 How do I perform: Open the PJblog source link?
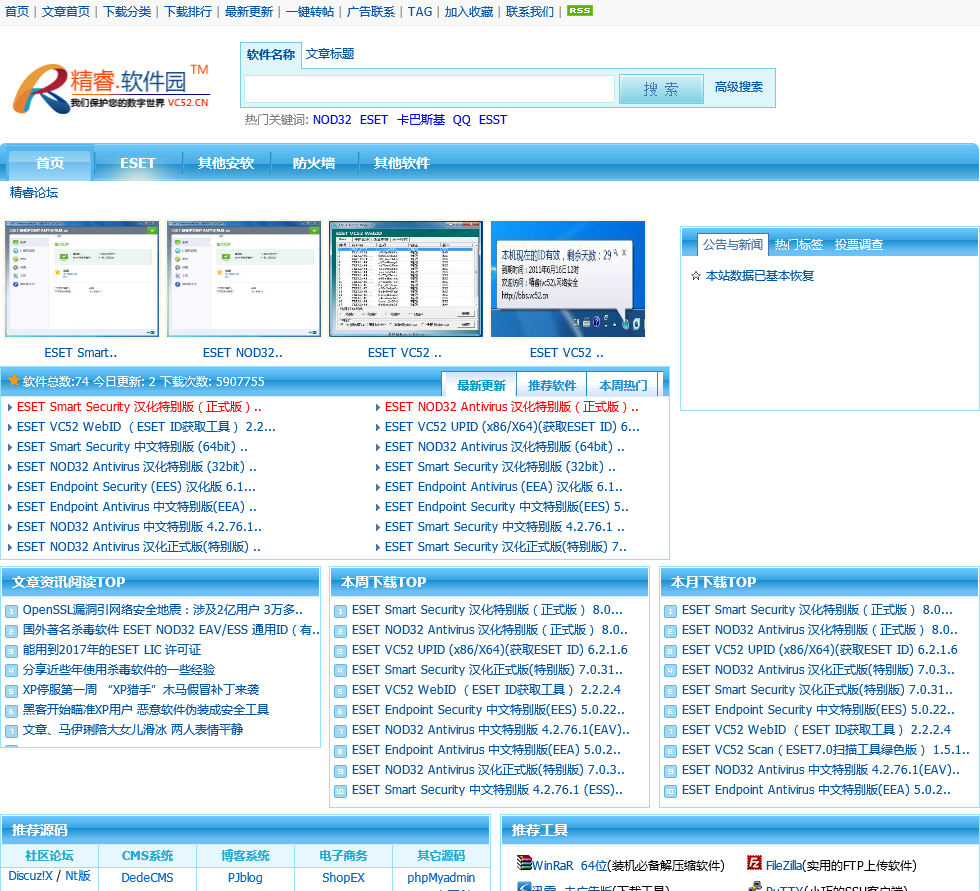point(245,877)
